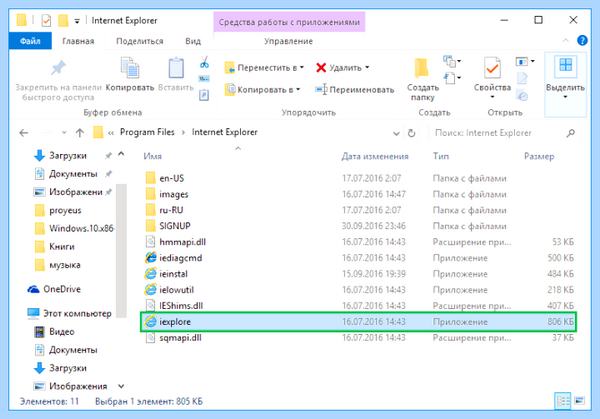Select the sqmapi.dll file

pyautogui.click(x=359, y=338)
